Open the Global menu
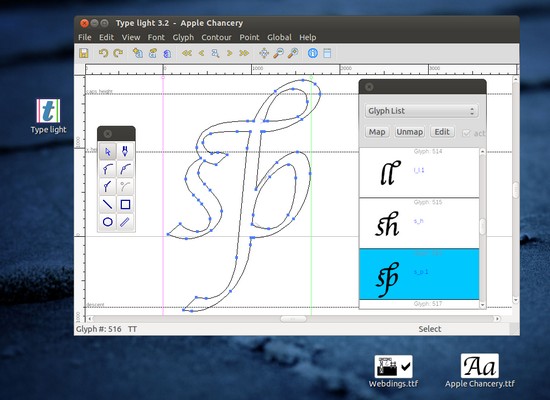Viewport: 550px width, 400px height. click(x=279, y=37)
